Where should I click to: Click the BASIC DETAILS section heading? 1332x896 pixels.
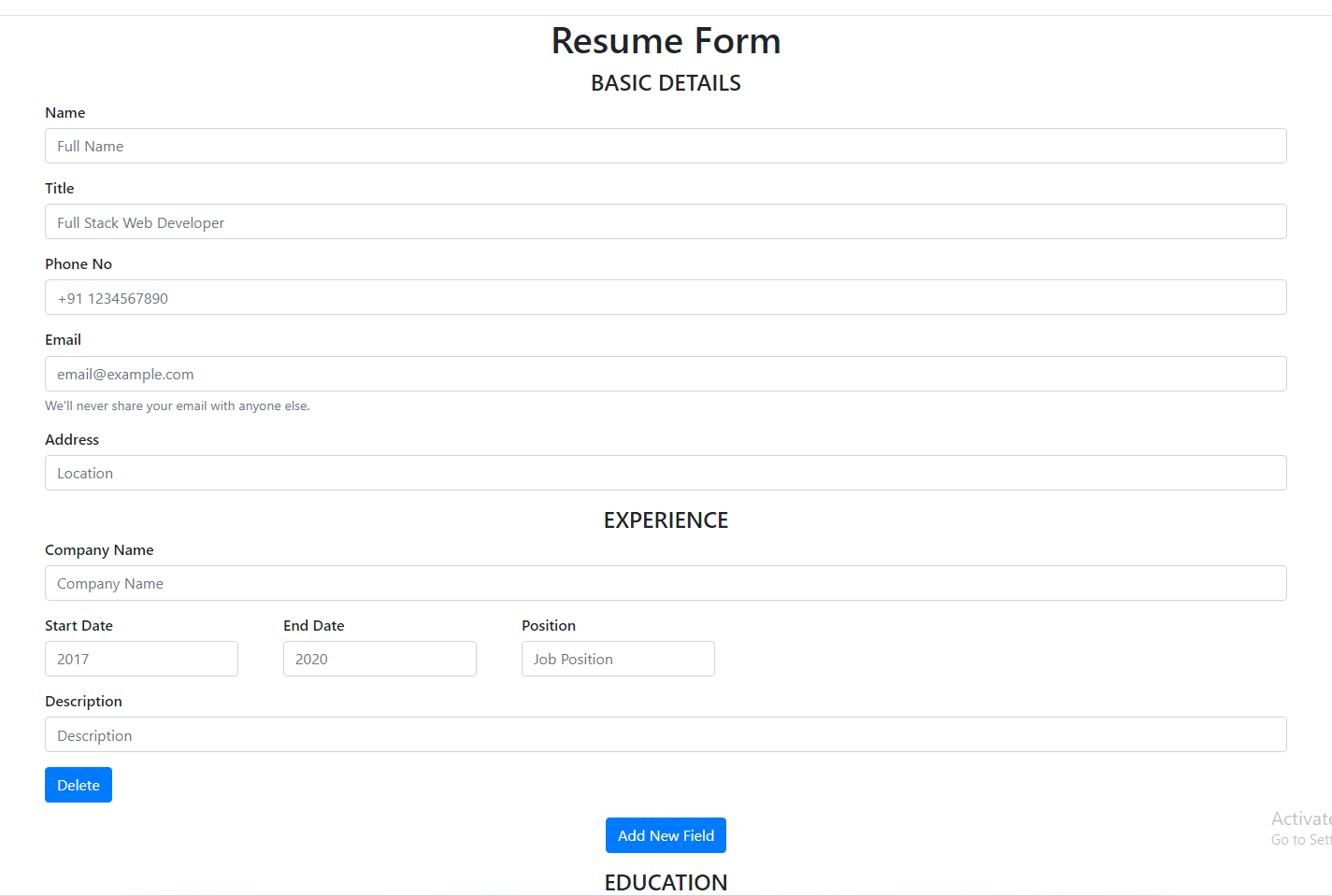tap(666, 82)
